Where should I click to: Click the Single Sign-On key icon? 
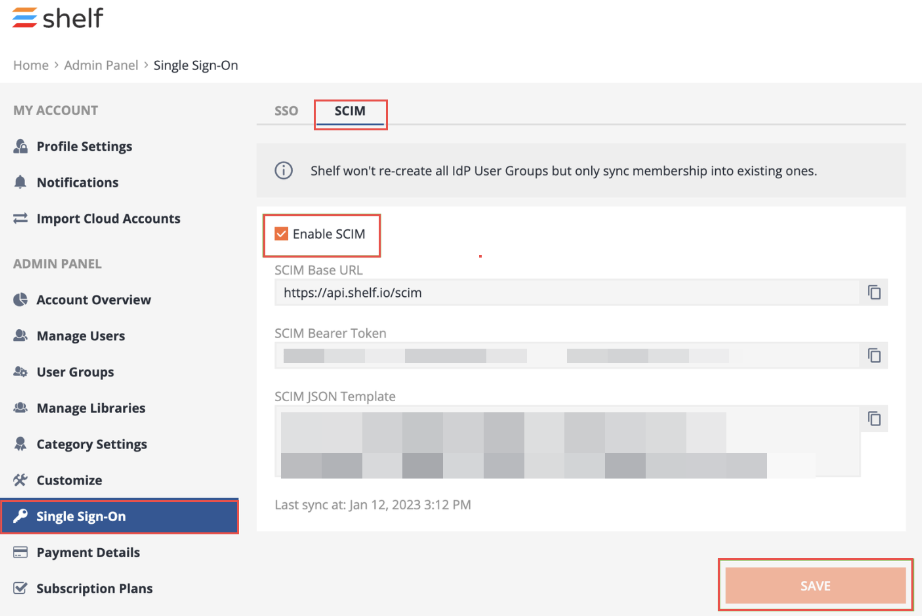21,516
